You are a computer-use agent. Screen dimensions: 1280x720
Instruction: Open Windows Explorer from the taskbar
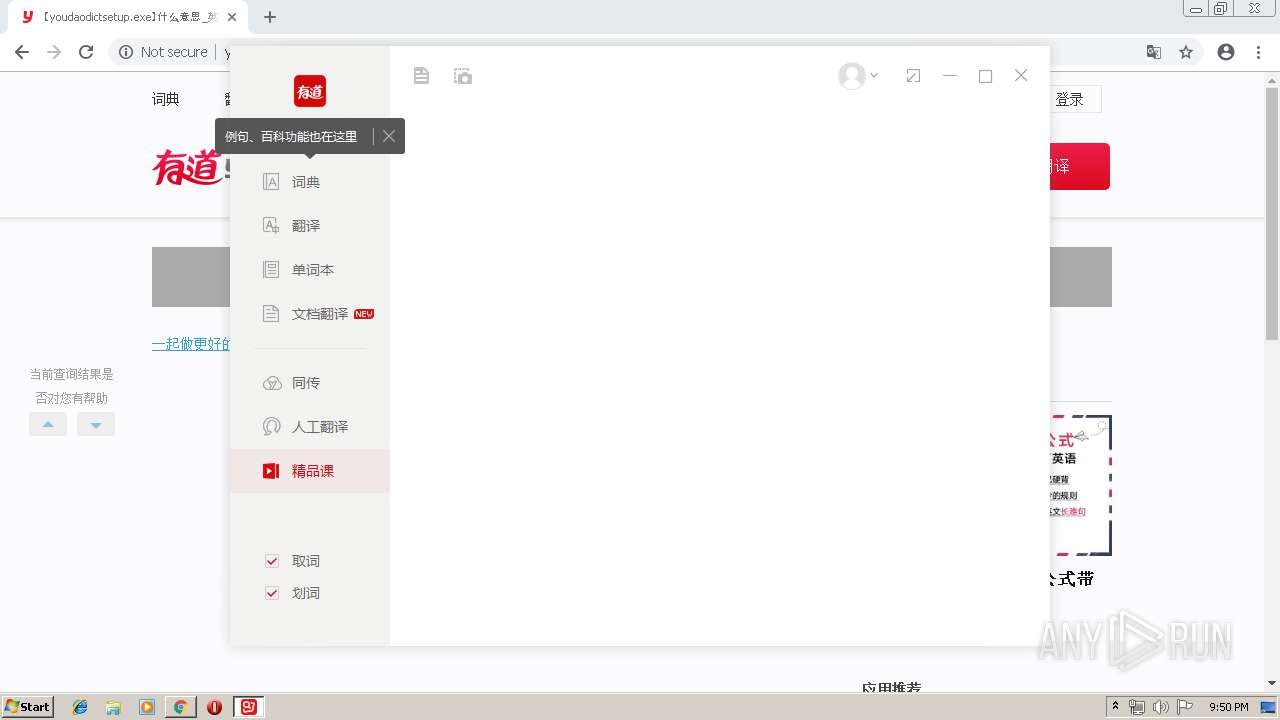pos(113,707)
